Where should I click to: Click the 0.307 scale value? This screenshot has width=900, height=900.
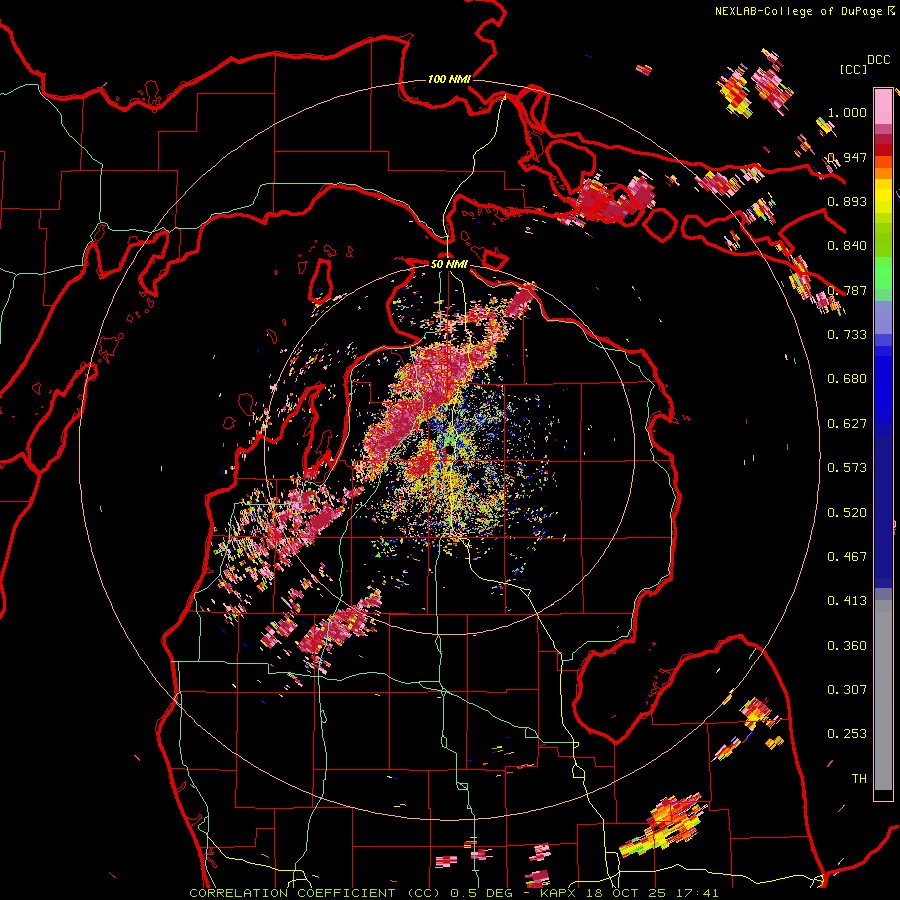tap(847, 690)
